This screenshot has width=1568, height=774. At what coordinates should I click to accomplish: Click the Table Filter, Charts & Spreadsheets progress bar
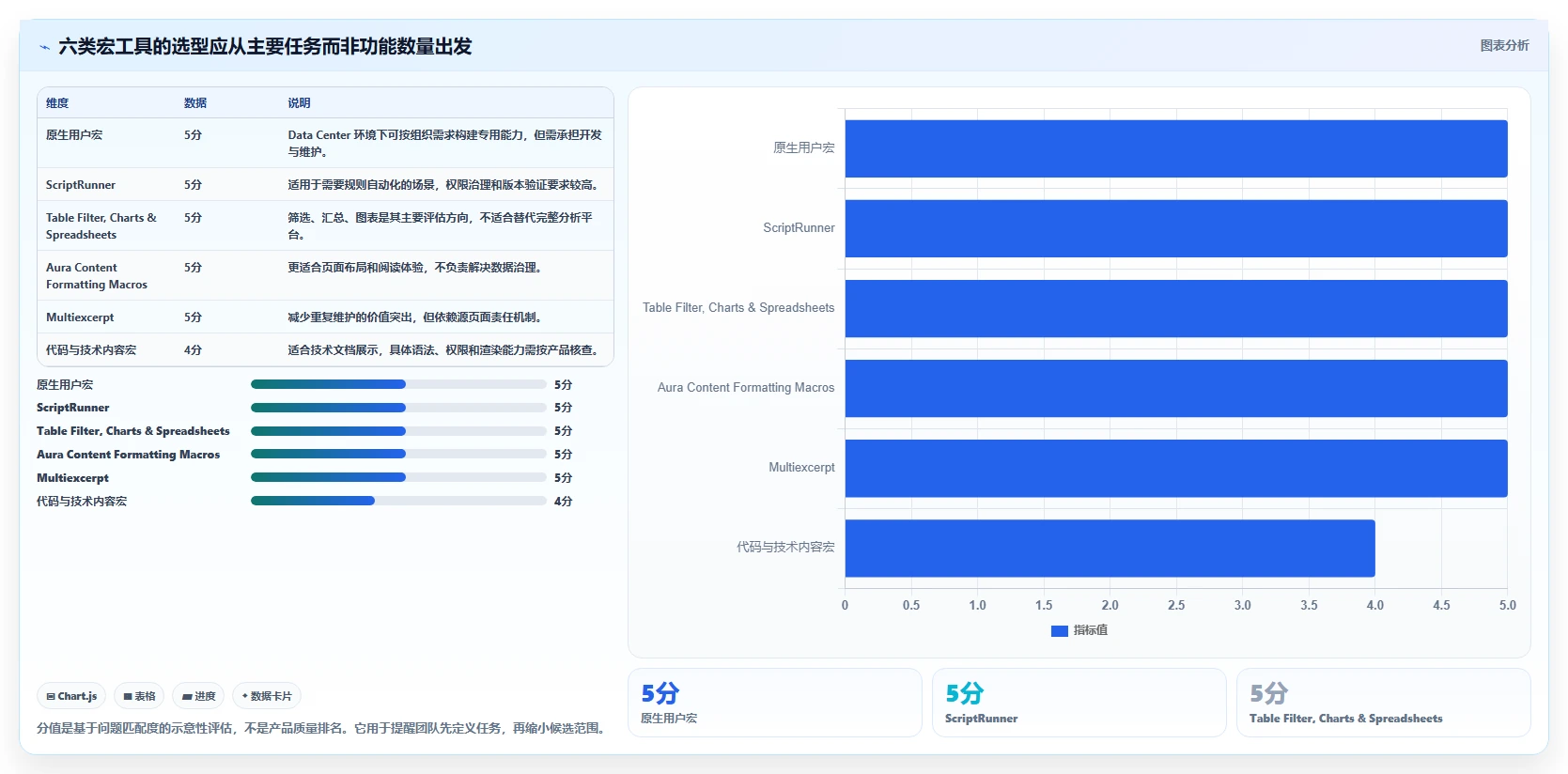point(398,431)
